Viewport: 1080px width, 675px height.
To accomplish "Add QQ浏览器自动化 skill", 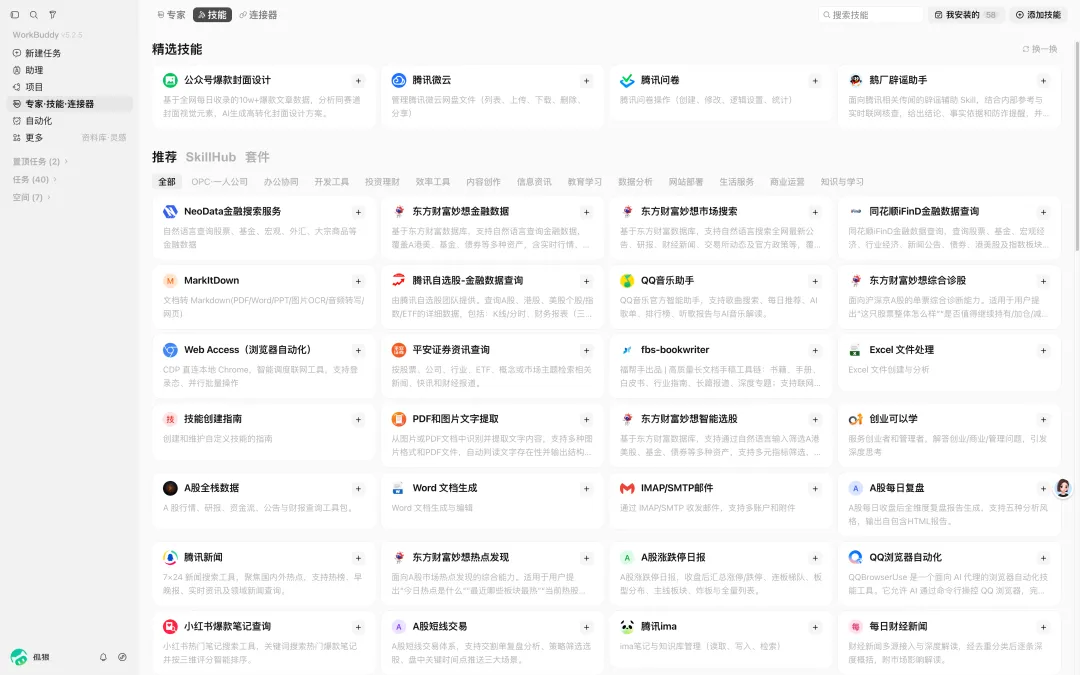I will click(1043, 558).
